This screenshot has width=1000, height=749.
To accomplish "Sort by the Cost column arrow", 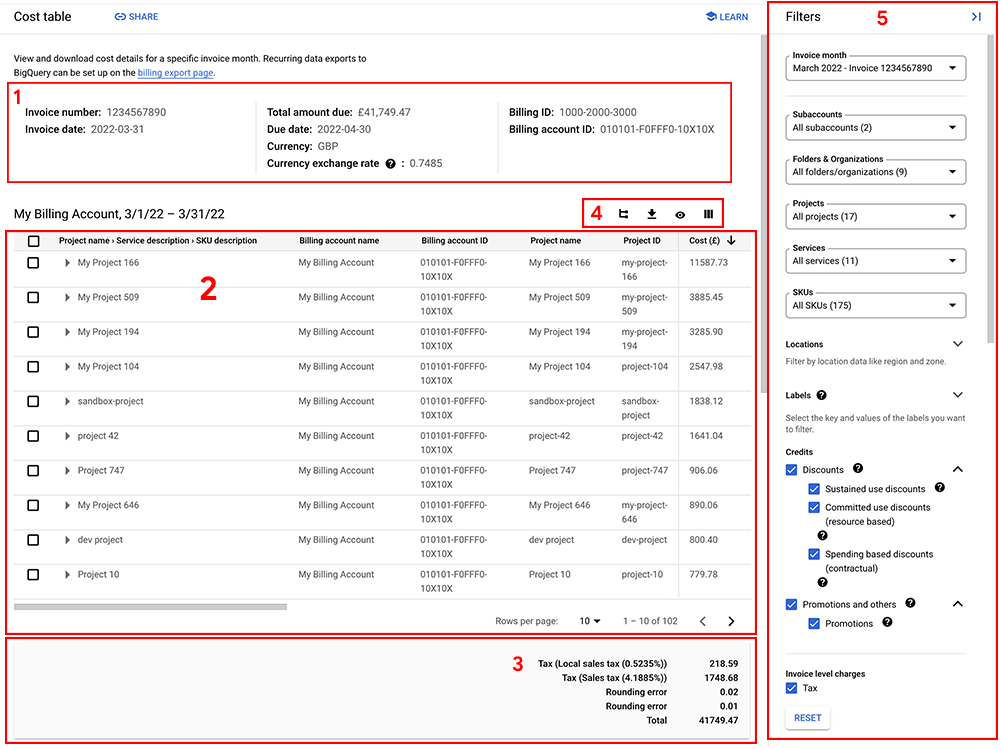I will (x=731, y=241).
